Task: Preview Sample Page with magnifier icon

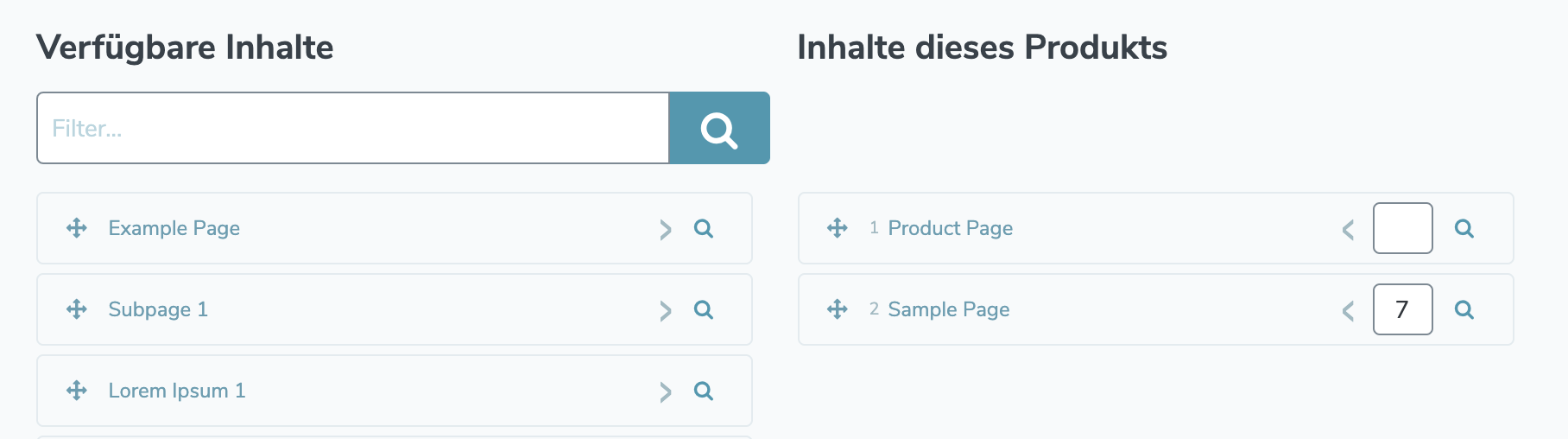Action: (x=1464, y=310)
